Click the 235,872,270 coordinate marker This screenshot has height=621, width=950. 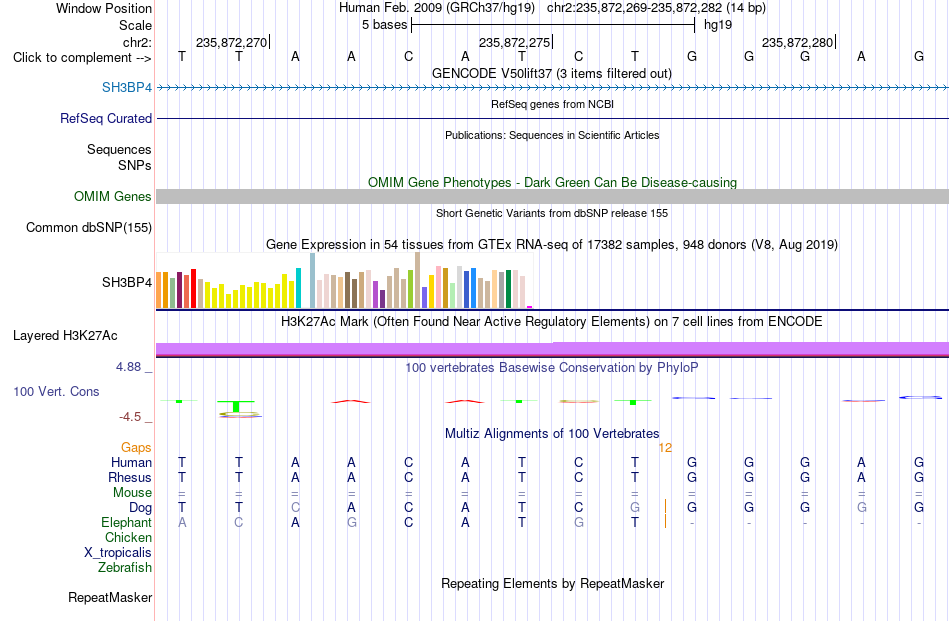coord(231,42)
